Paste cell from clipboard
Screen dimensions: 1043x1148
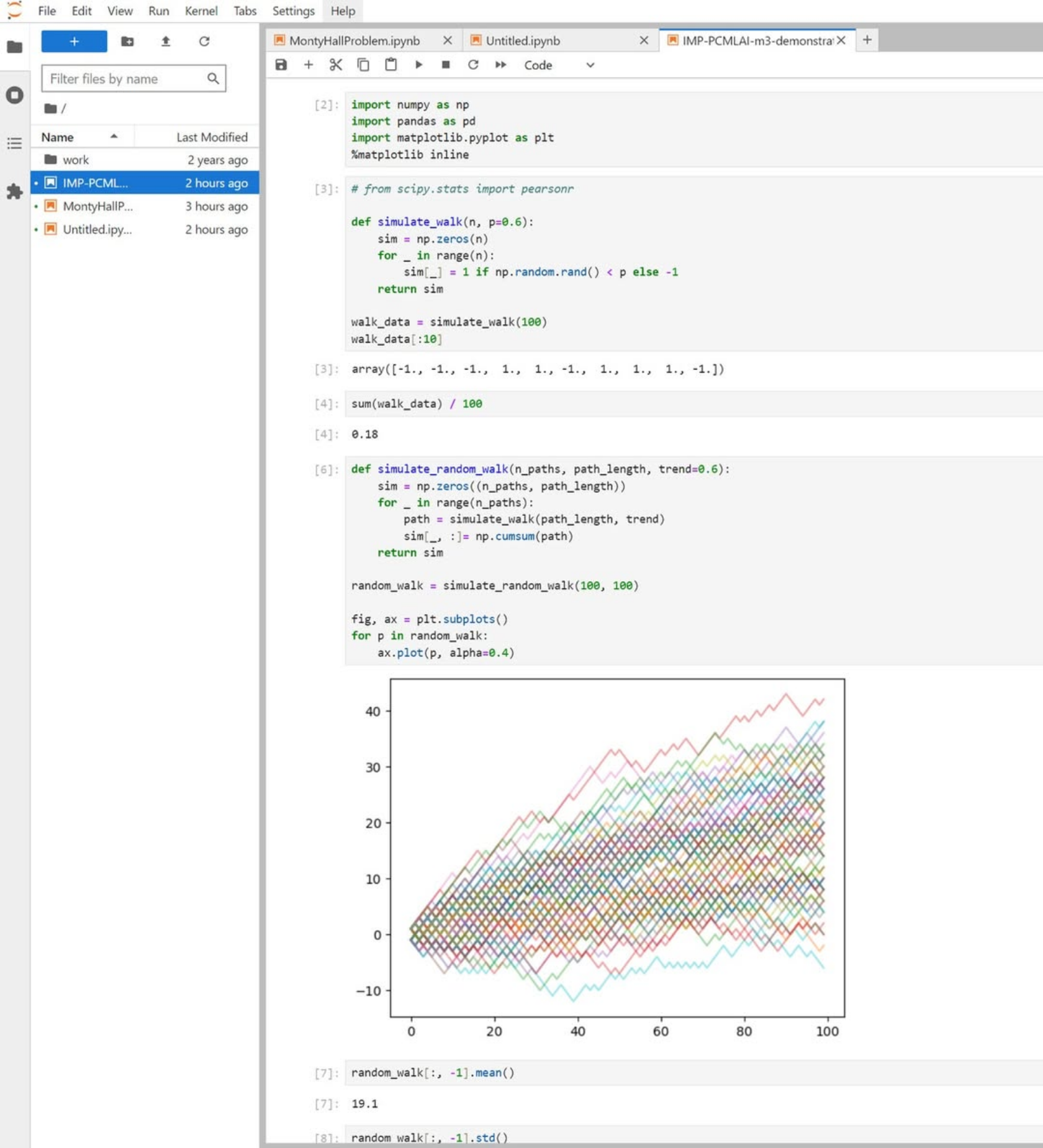pos(391,65)
